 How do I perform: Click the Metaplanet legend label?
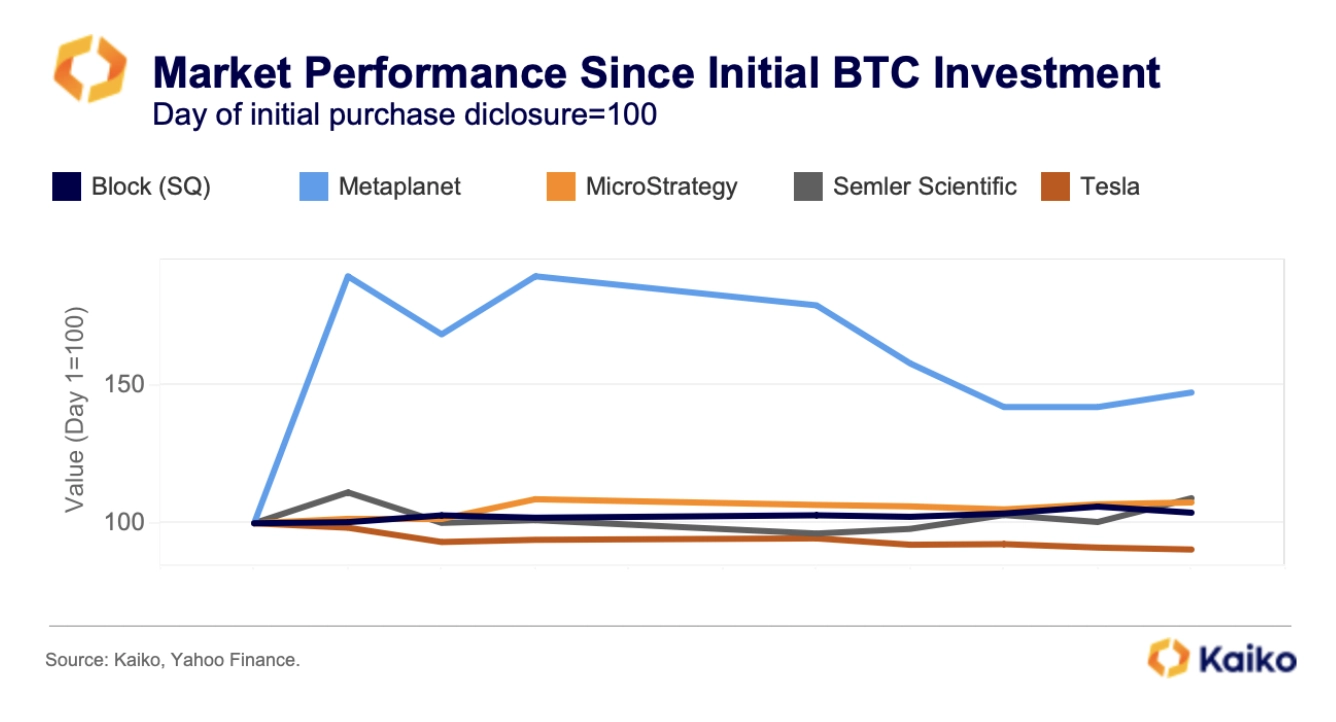tap(400, 187)
